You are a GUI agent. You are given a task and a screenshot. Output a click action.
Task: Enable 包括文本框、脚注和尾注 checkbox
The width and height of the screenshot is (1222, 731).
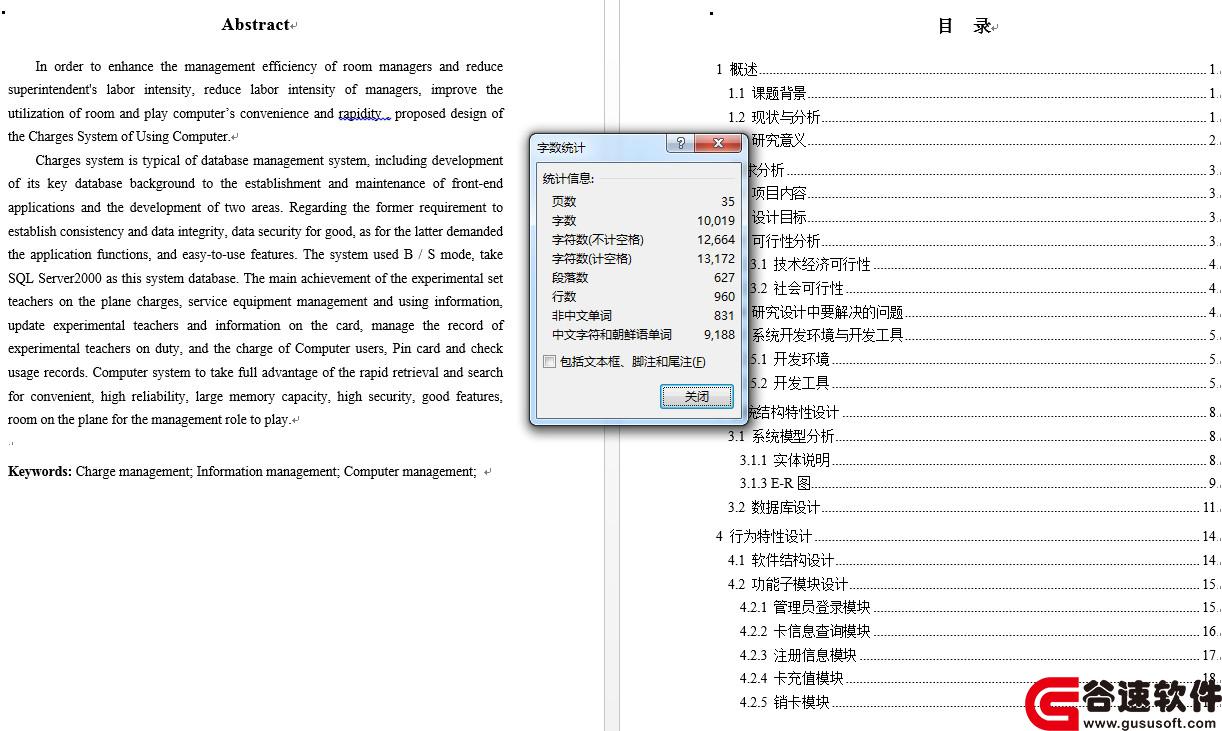[x=549, y=362]
